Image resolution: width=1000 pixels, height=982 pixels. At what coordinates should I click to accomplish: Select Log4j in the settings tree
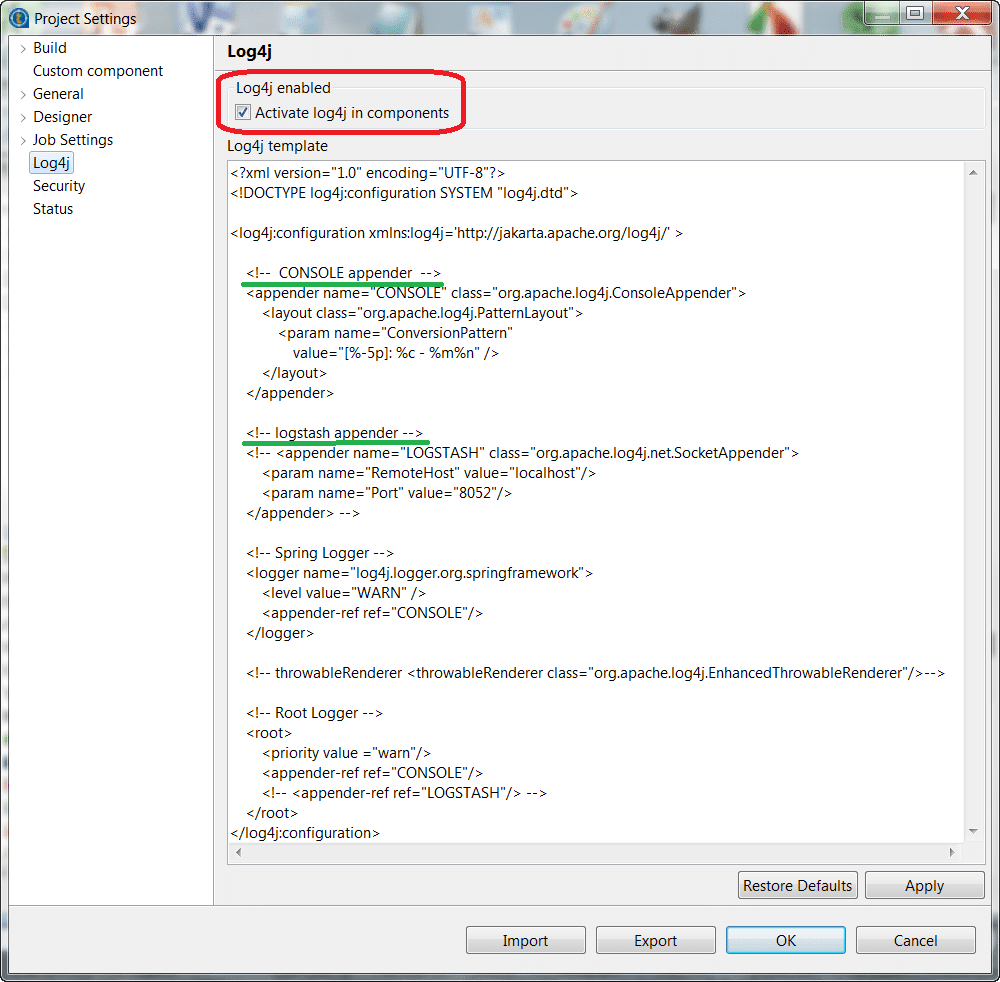51,162
